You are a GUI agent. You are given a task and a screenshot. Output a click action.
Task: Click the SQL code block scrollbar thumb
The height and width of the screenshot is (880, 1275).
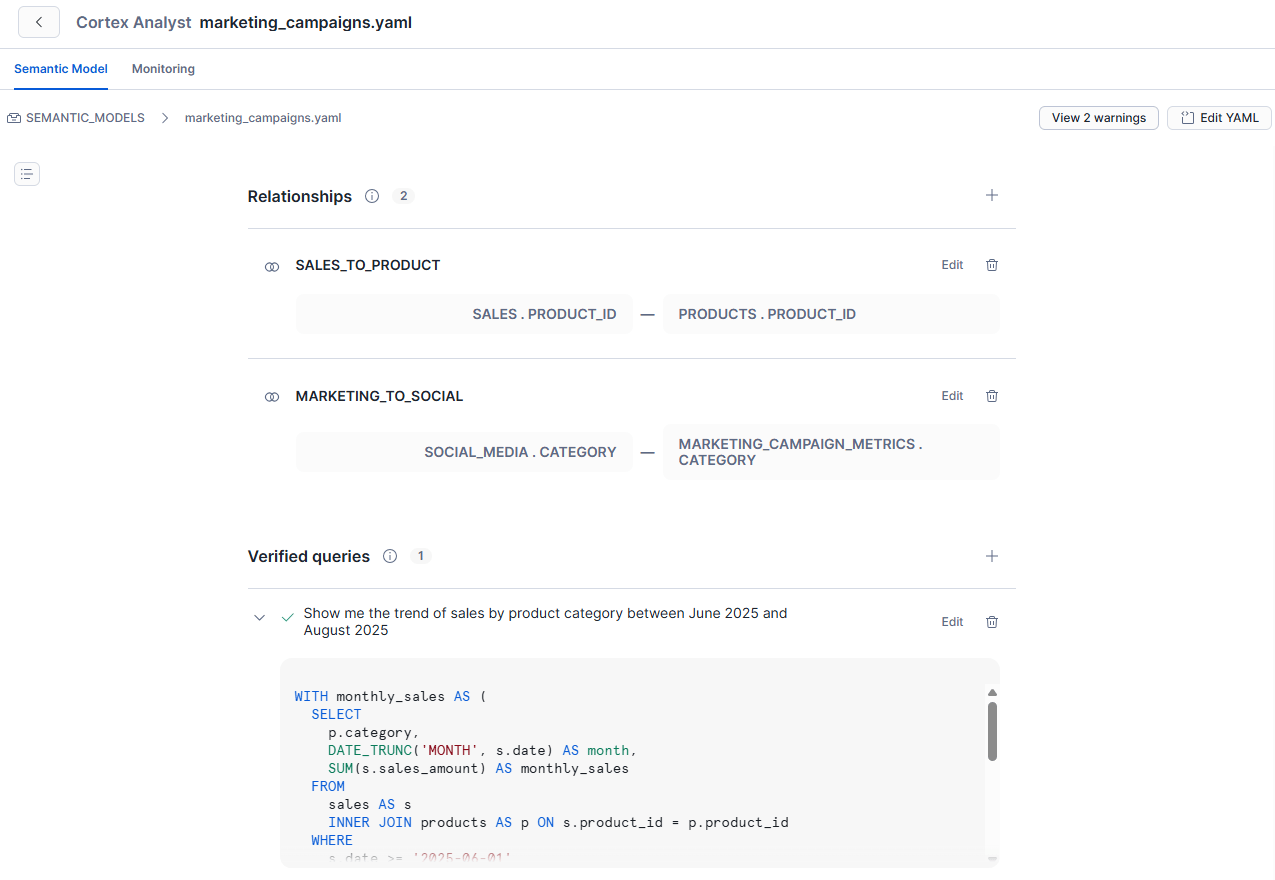(x=992, y=730)
